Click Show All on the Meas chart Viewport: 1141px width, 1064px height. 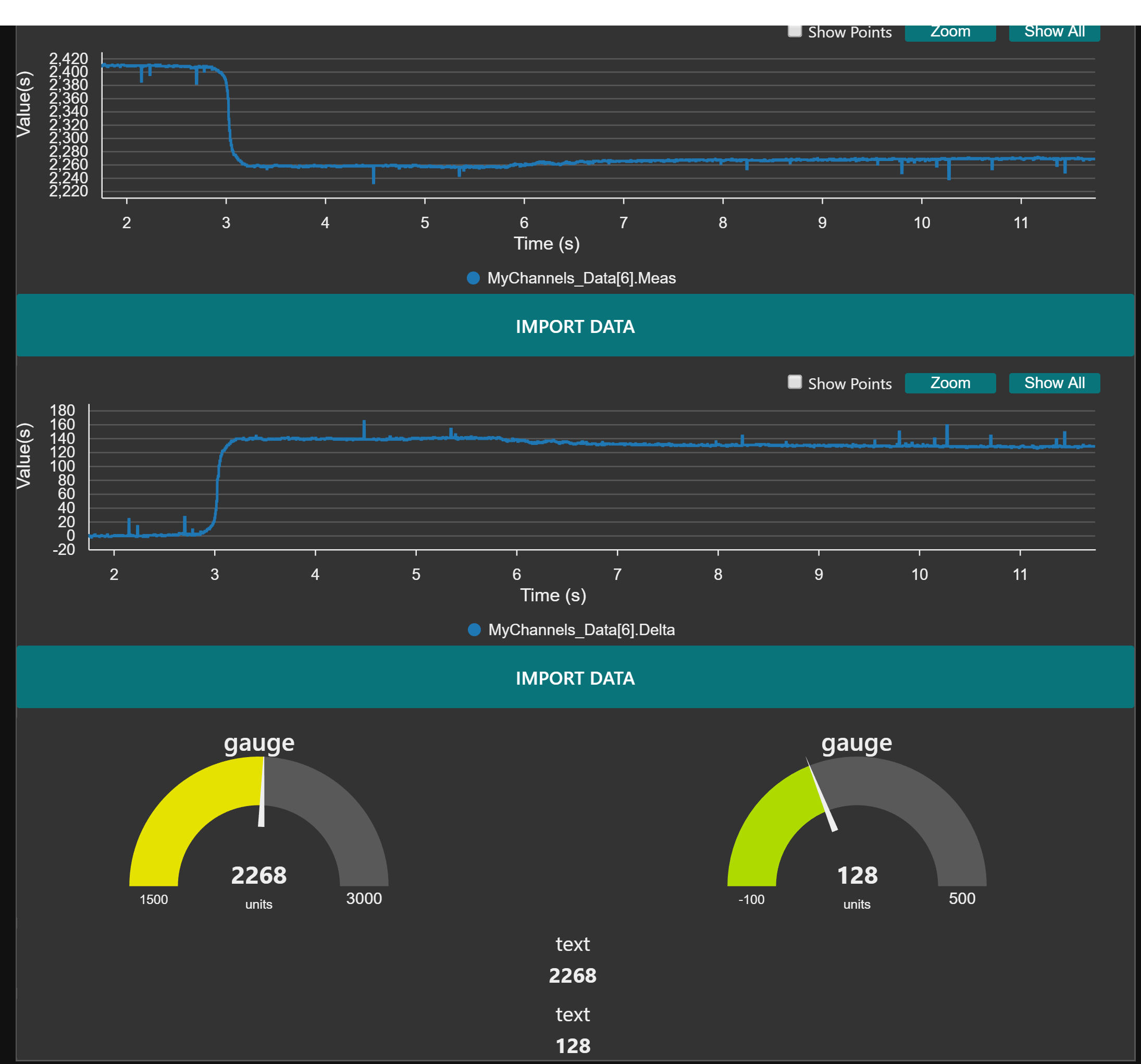[x=1054, y=32]
